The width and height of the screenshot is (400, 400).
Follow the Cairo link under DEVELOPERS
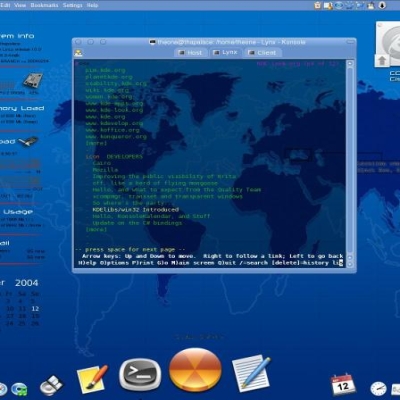click(102, 163)
